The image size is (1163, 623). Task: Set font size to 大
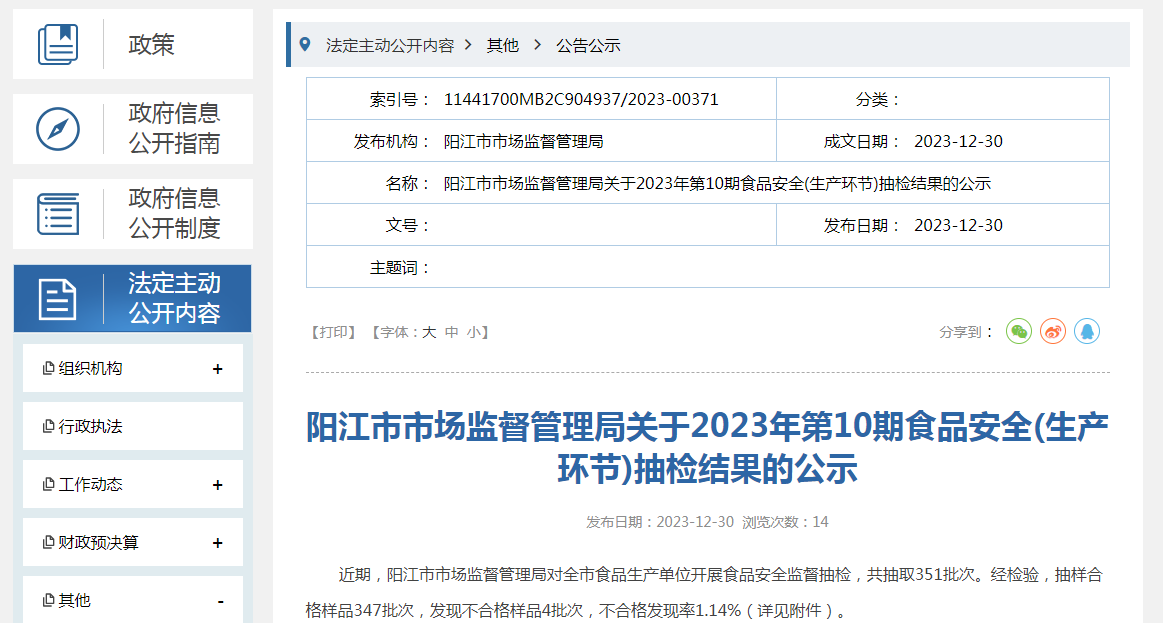(x=429, y=332)
